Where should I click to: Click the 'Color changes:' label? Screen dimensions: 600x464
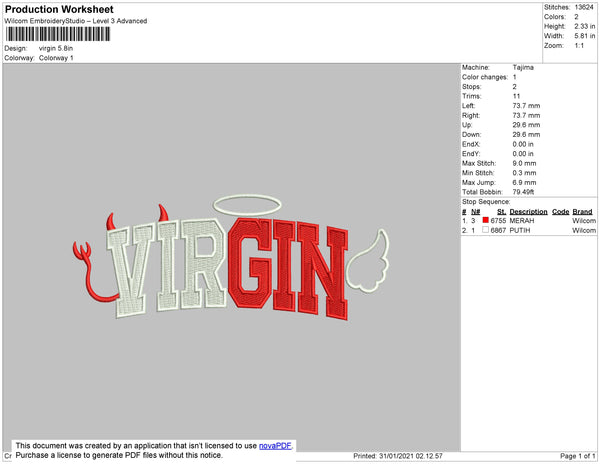(485, 77)
